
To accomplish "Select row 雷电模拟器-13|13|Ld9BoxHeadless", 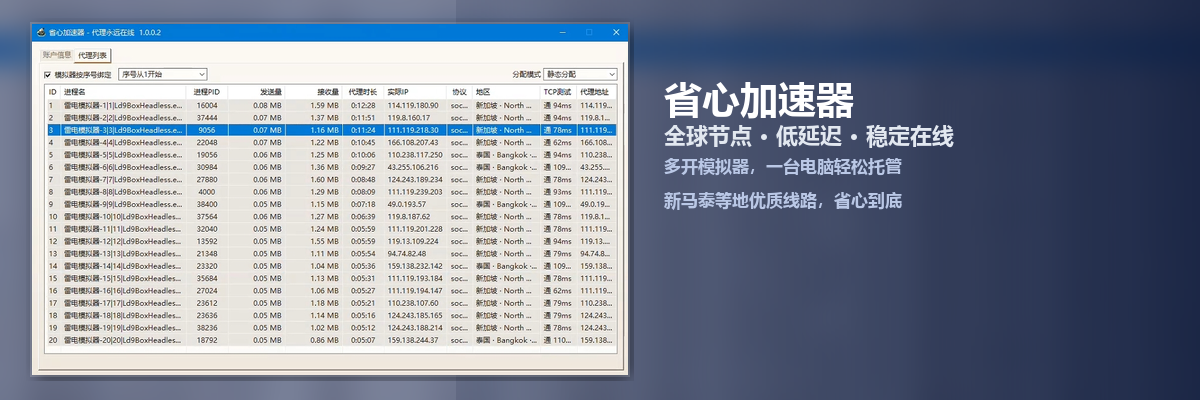I will pyautogui.click(x=331, y=254).
